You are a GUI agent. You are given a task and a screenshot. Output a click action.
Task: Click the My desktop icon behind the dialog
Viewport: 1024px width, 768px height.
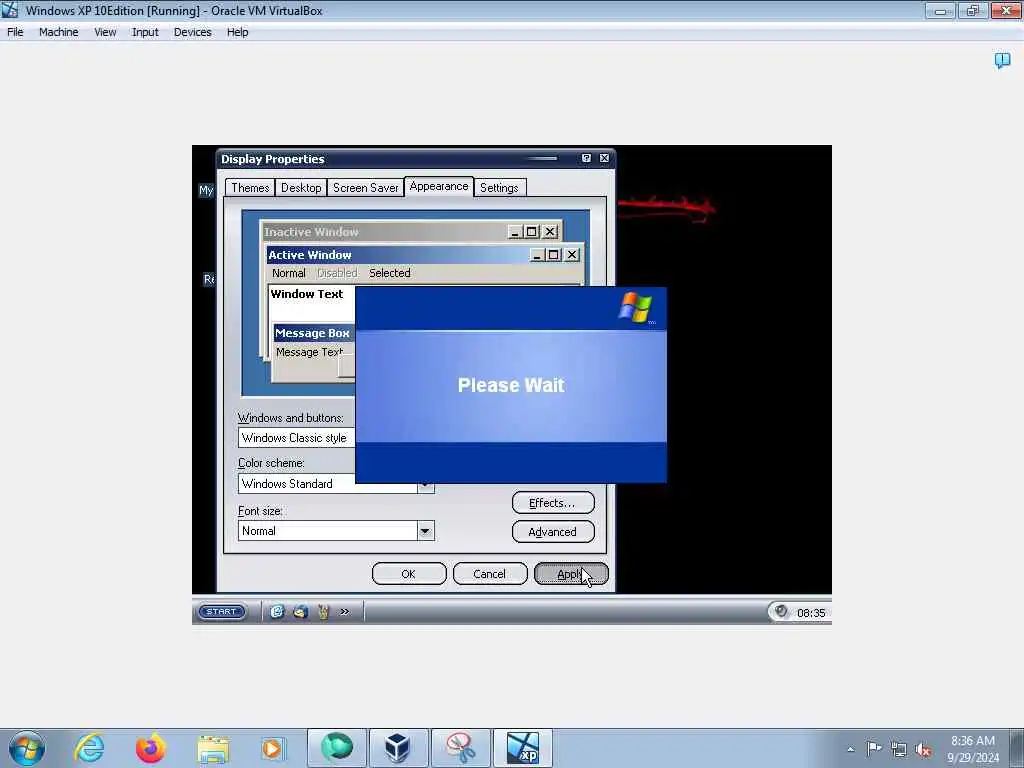(x=206, y=190)
